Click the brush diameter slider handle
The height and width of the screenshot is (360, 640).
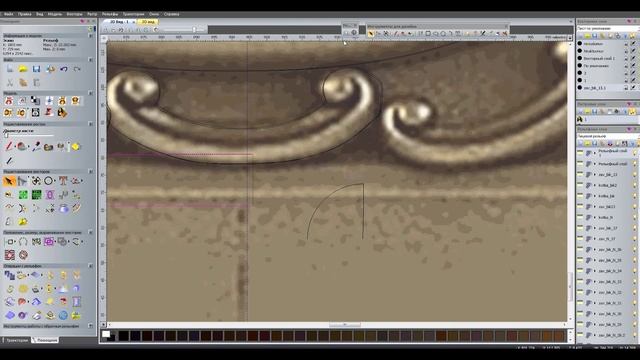tap(7, 135)
